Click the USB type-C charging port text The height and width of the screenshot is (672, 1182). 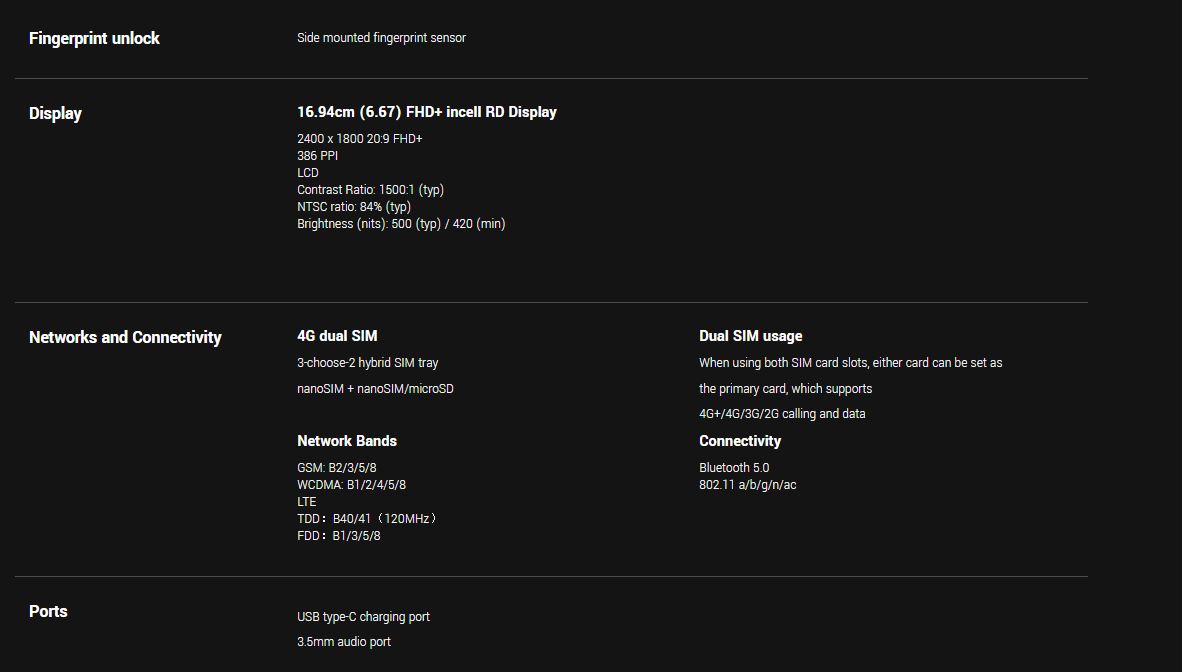click(363, 617)
